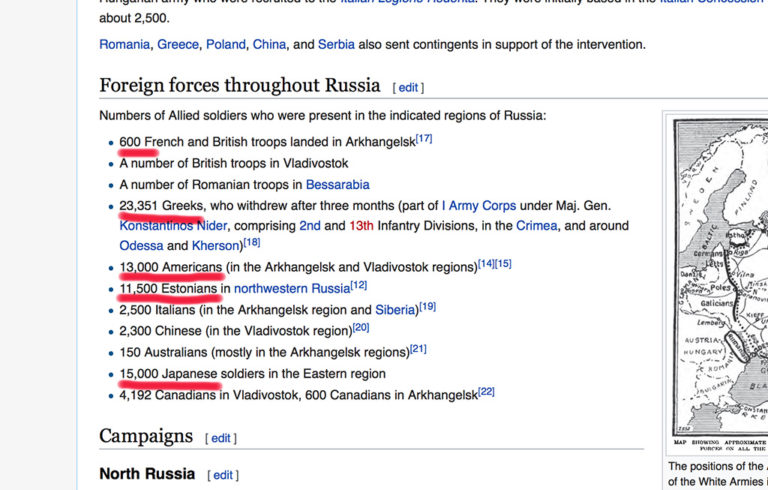The height and width of the screenshot is (490, 768).
Task: Click the Siberia link
Action: [x=396, y=310]
